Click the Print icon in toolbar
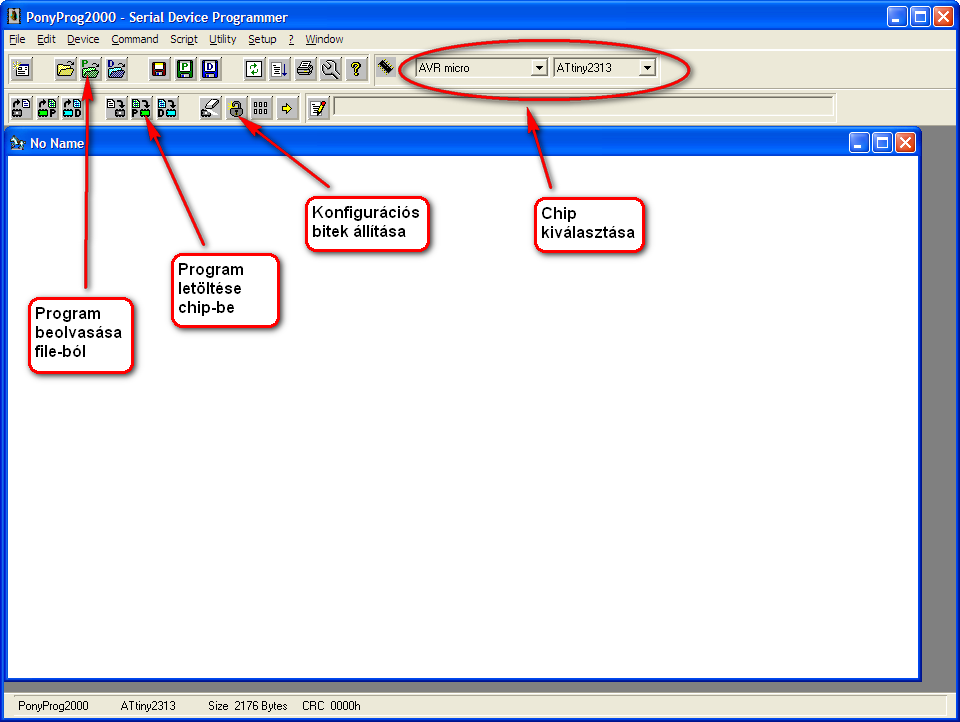Image resolution: width=960 pixels, height=722 pixels. tap(305, 69)
